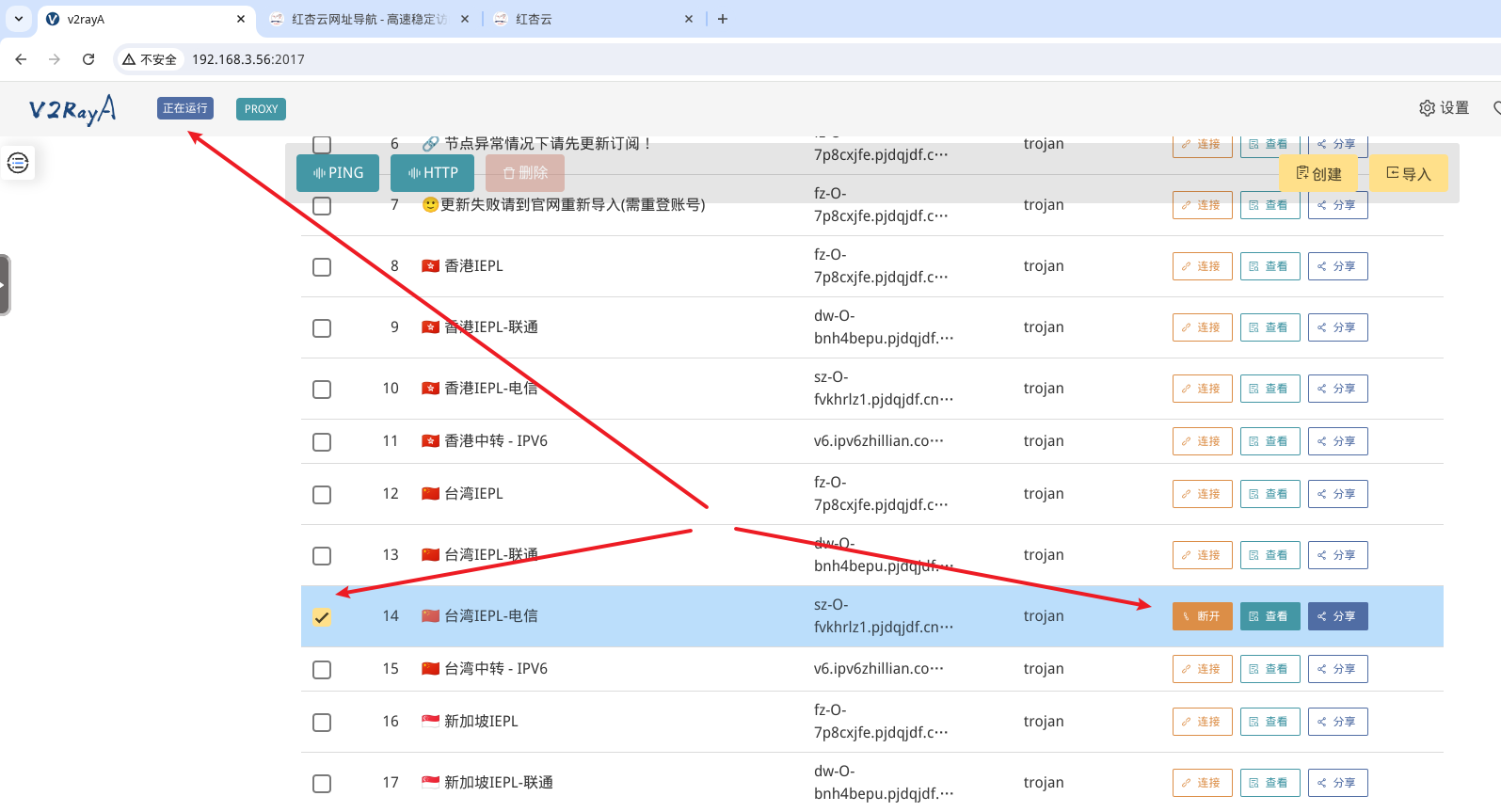Click the PING button
Image resolution: width=1501 pixels, height=812 pixels.
click(x=338, y=173)
